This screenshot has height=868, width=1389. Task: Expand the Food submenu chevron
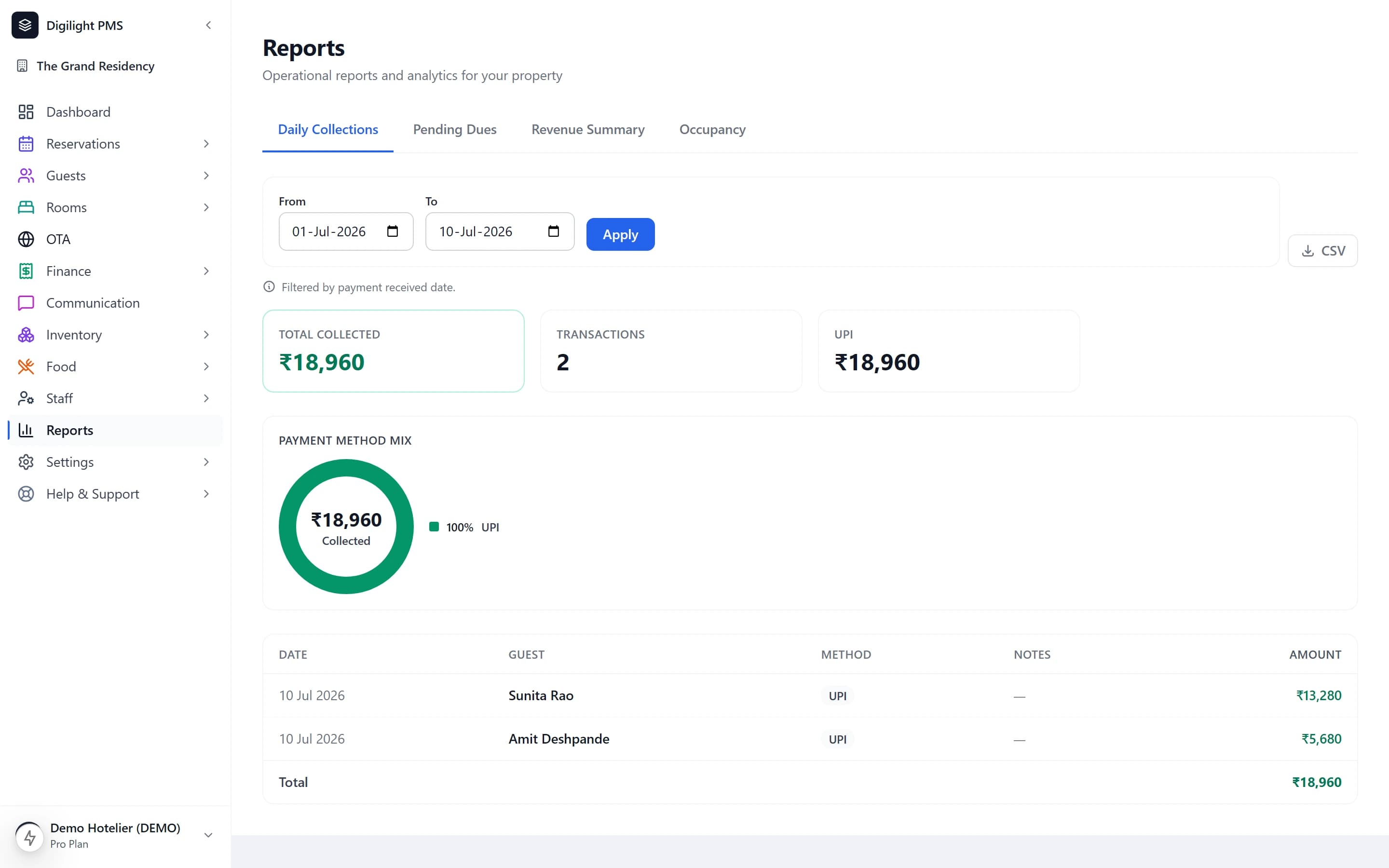click(206, 367)
